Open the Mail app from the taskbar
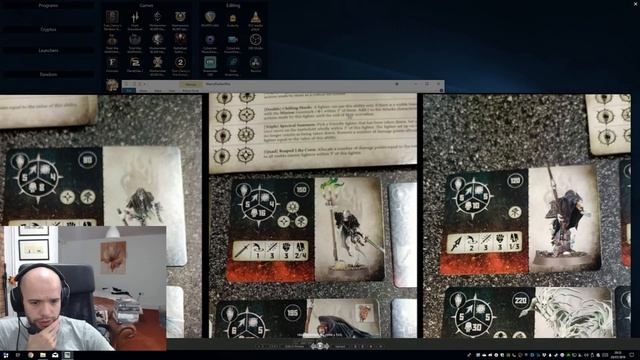The image size is (640, 360). pos(55,355)
